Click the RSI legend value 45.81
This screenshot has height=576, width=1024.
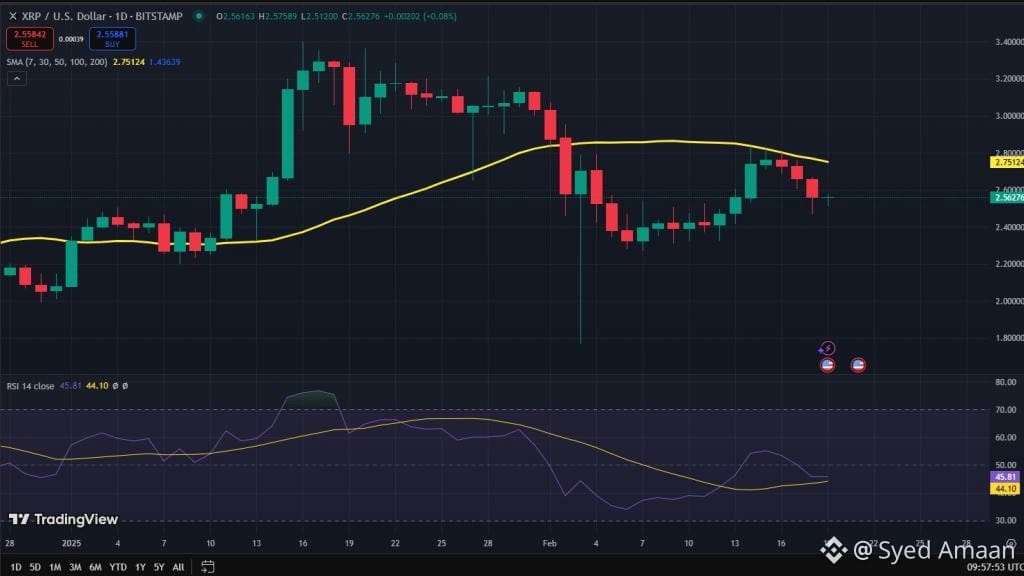click(x=71, y=386)
